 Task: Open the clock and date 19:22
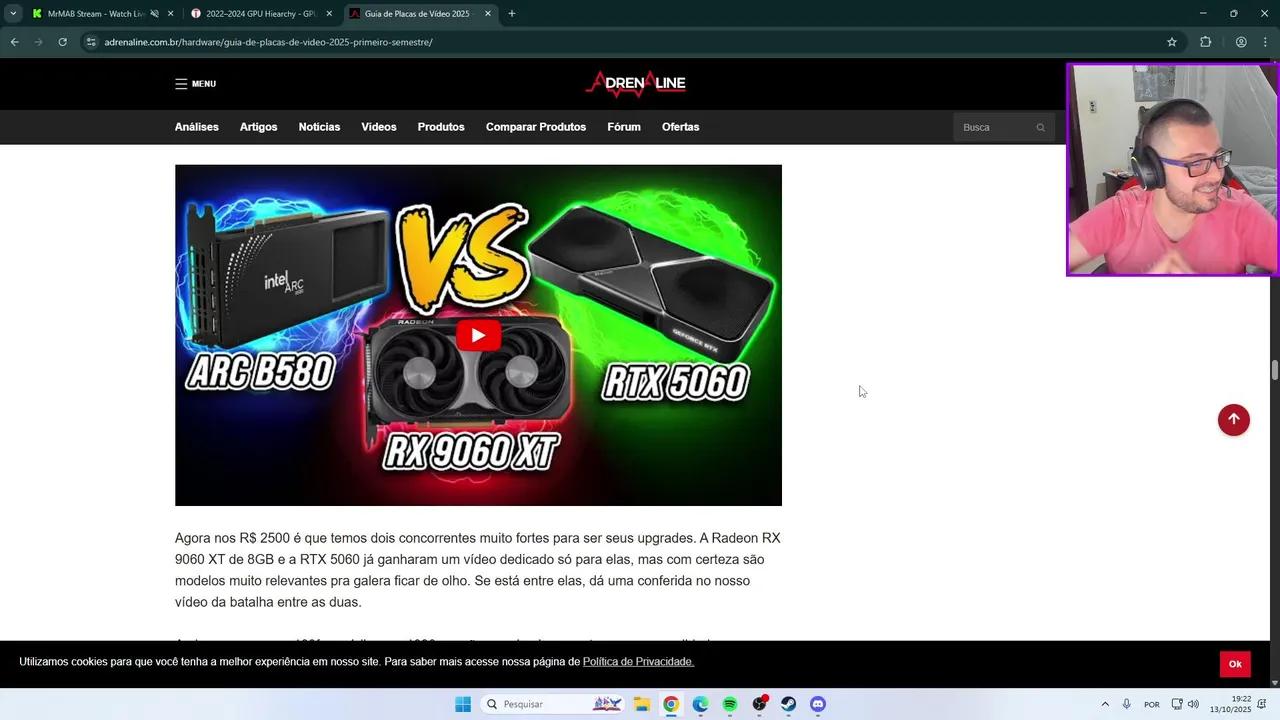pyautogui.click(x=1232, y=704)
